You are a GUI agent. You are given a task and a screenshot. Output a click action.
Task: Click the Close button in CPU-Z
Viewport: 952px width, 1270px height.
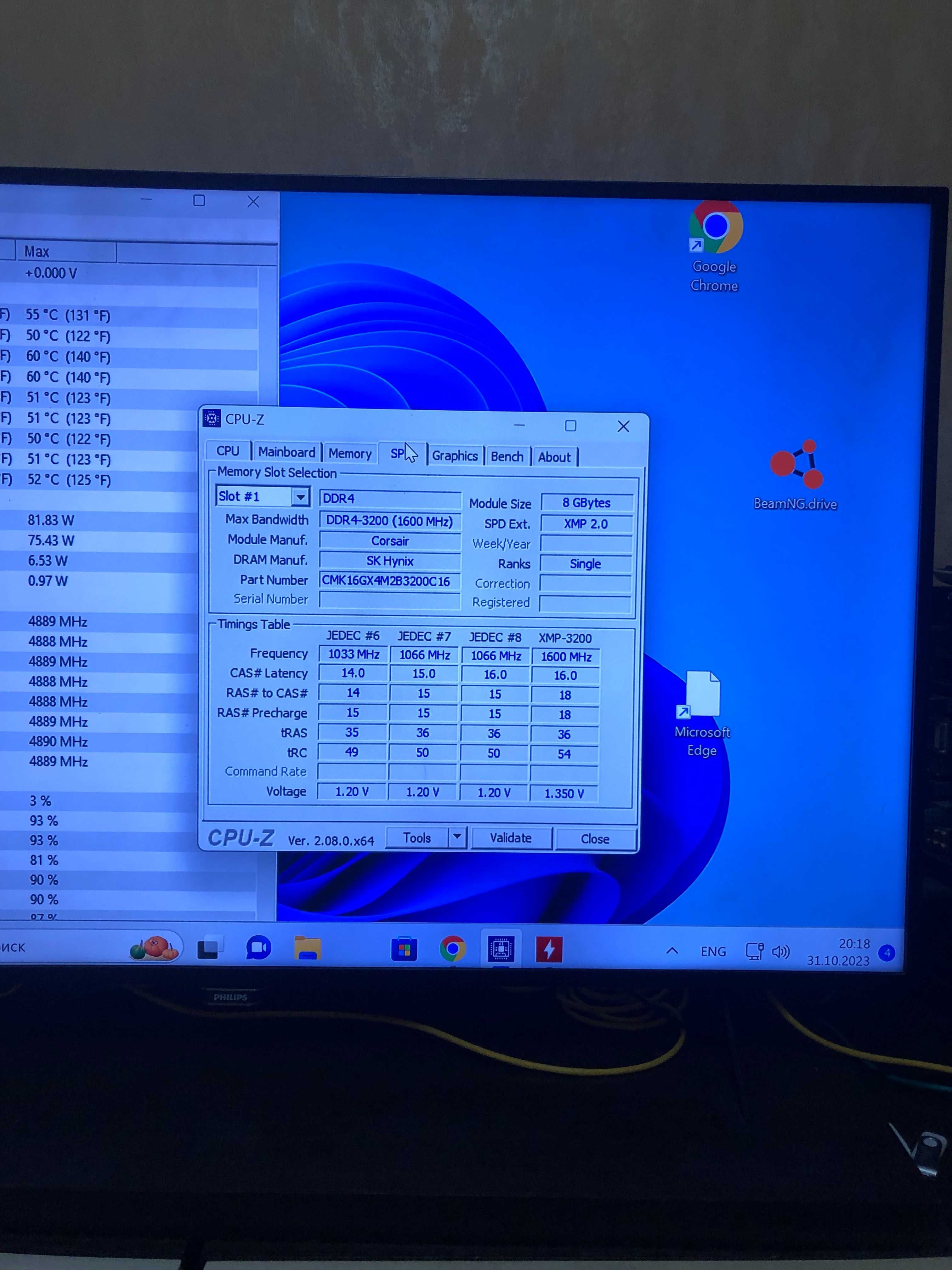(x=595, y=839)
